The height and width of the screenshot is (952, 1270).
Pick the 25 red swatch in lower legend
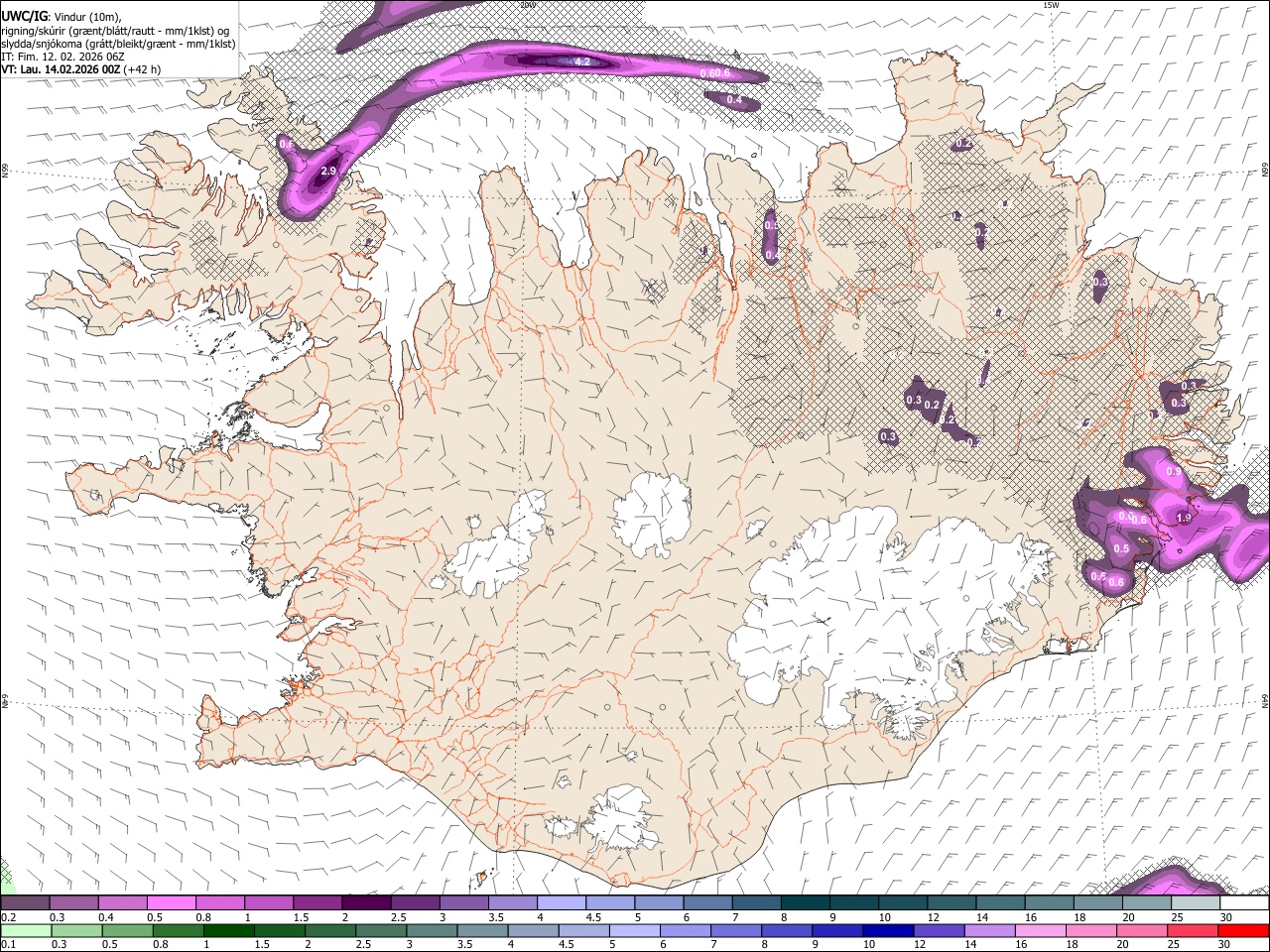click(x=1194, y=931)
